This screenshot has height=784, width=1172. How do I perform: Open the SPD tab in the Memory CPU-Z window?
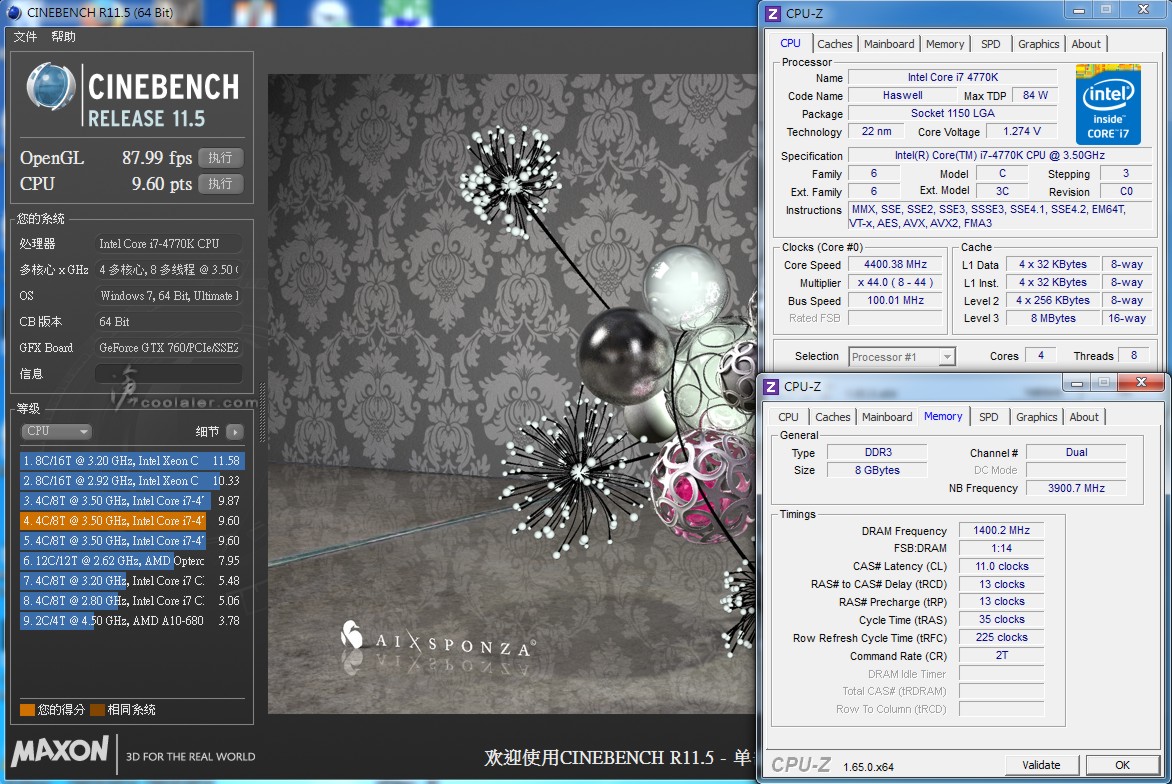click(988, 417)
